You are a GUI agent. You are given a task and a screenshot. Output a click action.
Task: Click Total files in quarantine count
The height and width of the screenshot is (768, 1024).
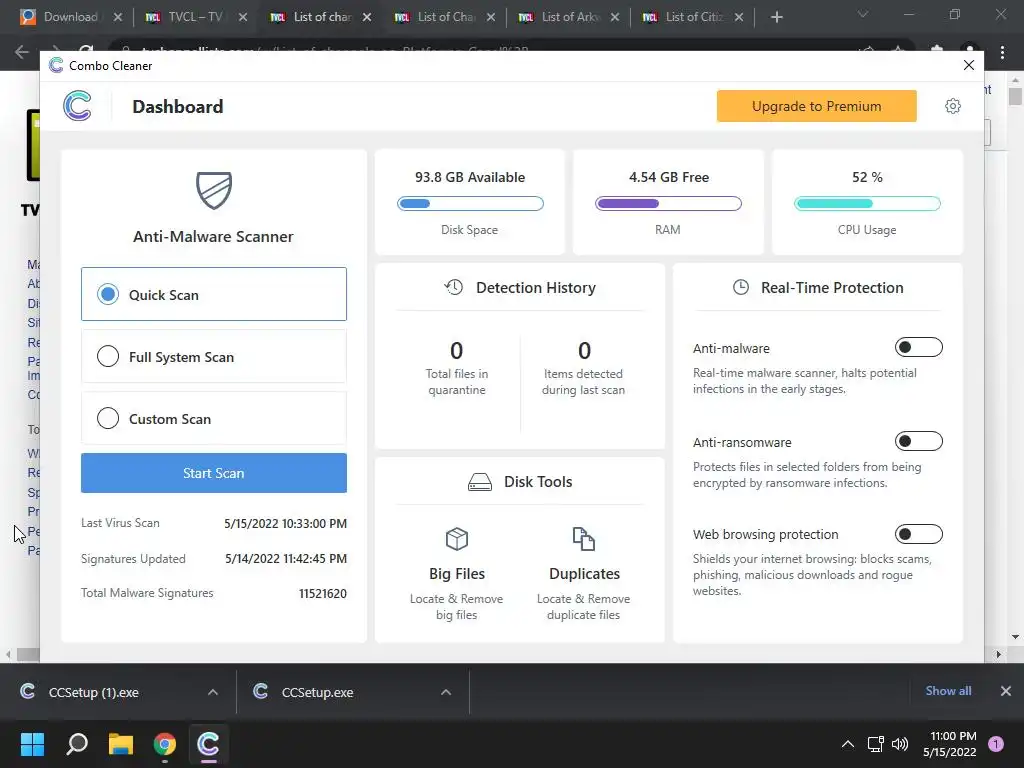[x=456, y=351]
